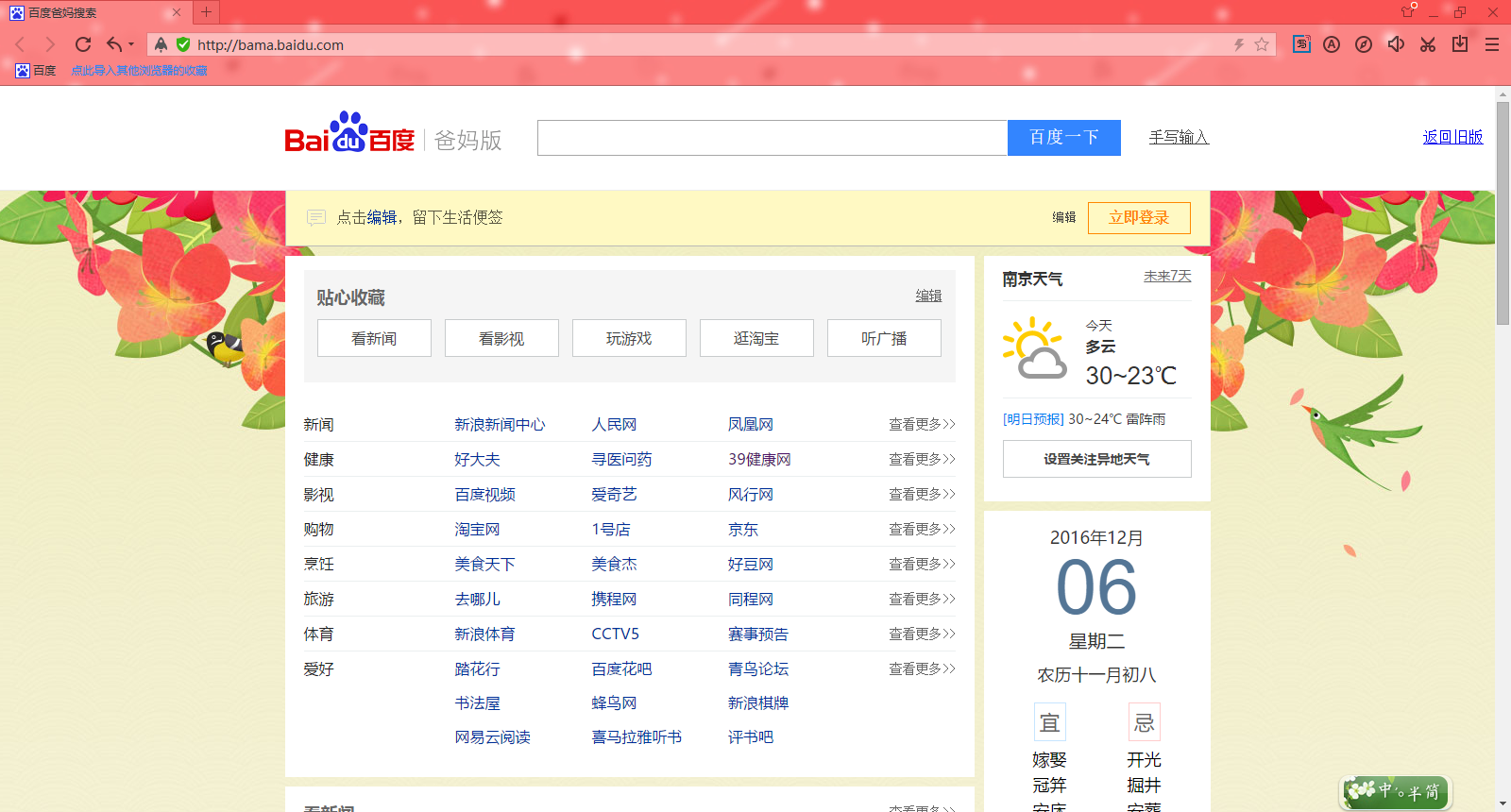Viewport: 1511px width, 812px height.
Task: Click the Baidu logo
Action: click(349, 133)
